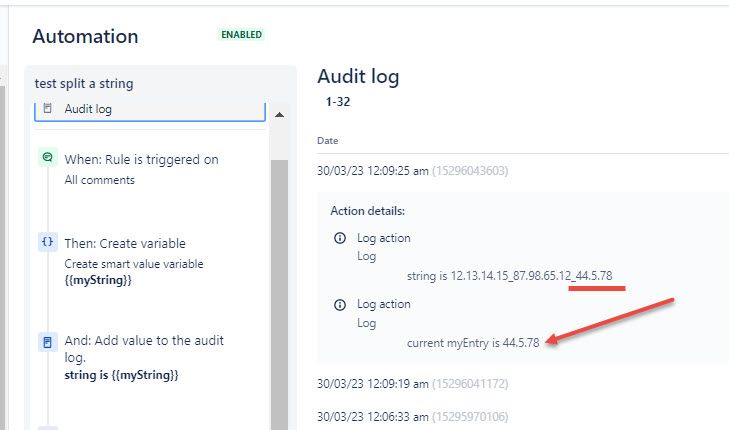Click the ENABLED status badge
The height and width of the screenshot is (430, 729).
[x=241, y=35]
